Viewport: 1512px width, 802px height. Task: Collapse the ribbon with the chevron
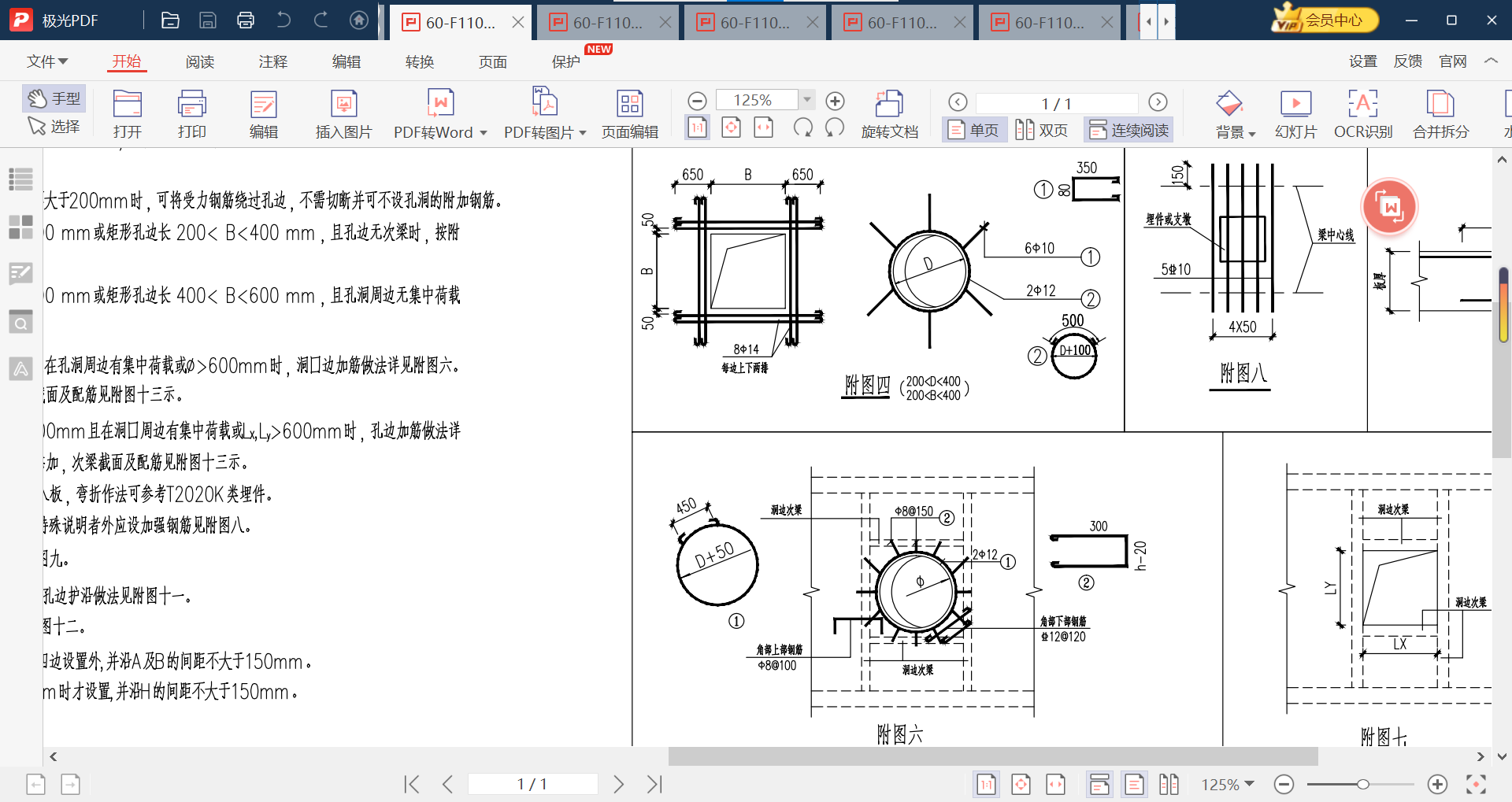tap(1491, 61)
